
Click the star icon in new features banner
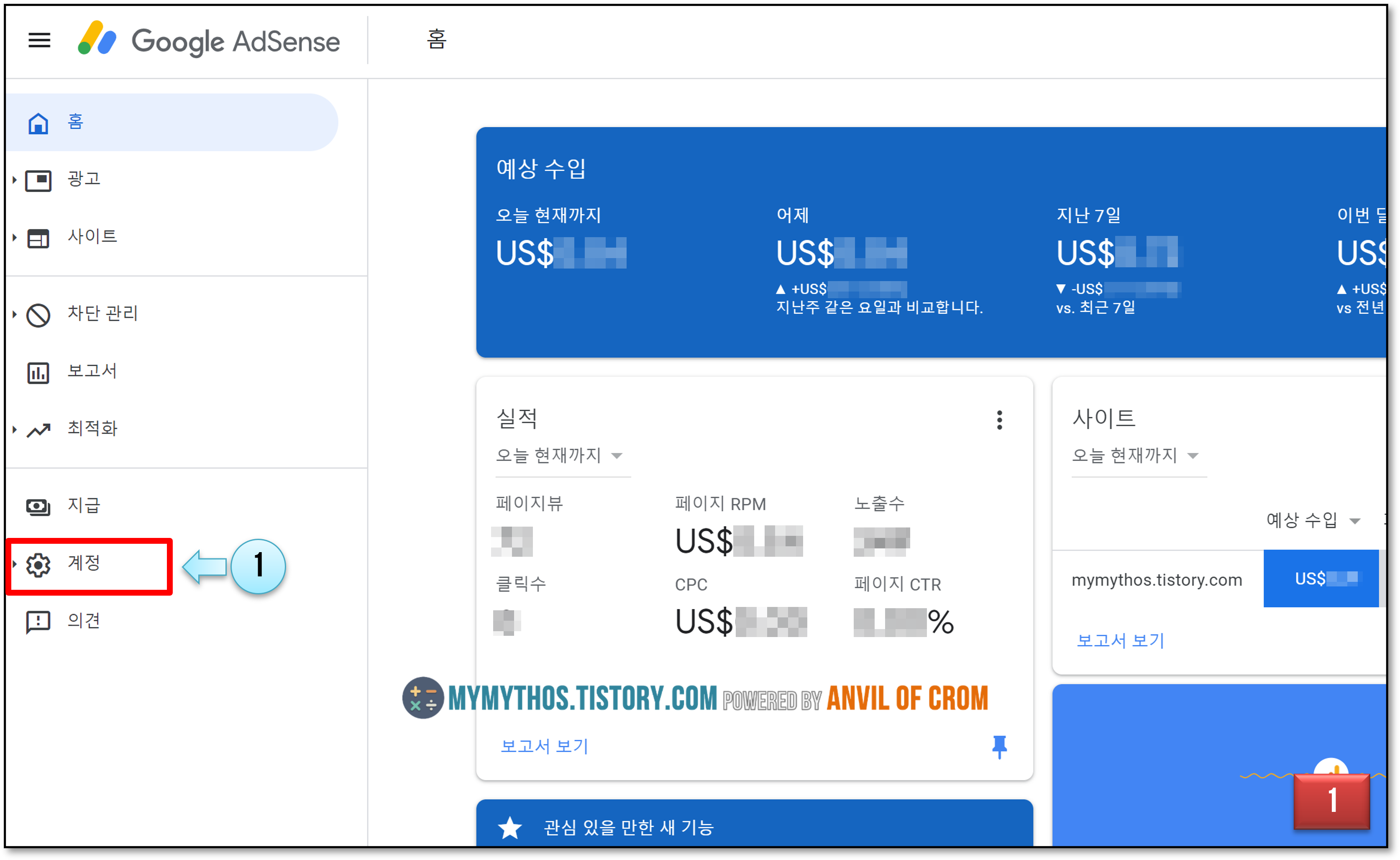coord(509,827)
